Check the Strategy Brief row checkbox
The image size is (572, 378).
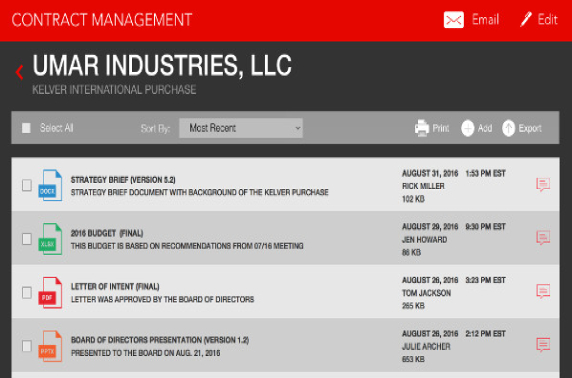point(27,185)
